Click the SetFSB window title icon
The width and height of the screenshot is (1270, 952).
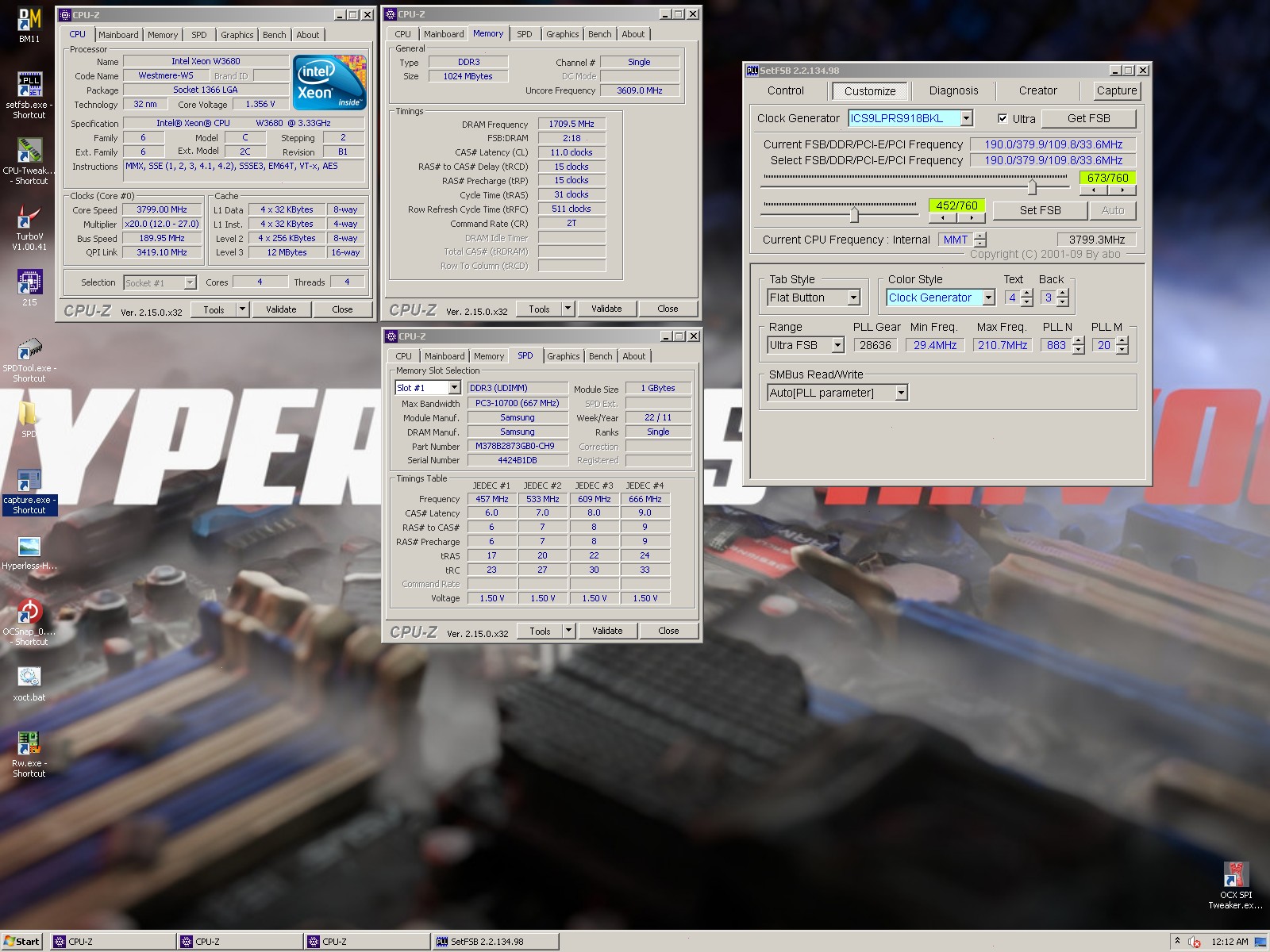pos(752,71)
